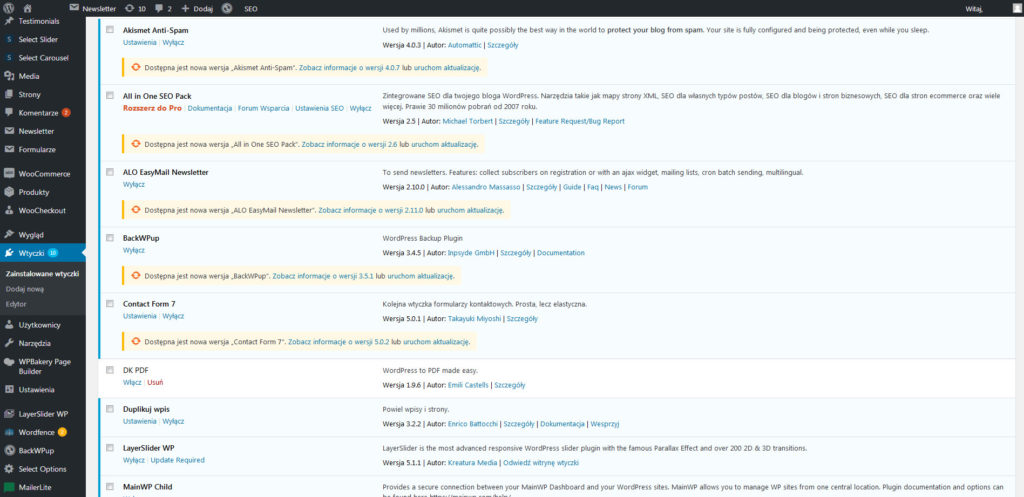
Task: Deactivate Akismet with Wyłącz link
Action: (x=173, y=42)
